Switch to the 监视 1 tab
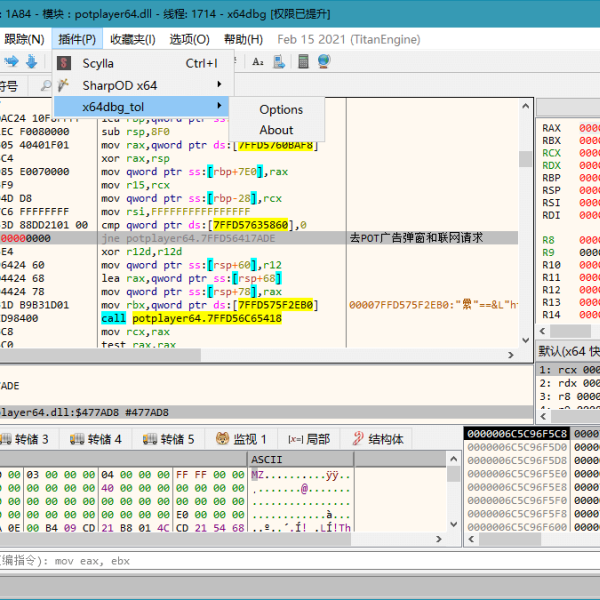 coord(241,439)
